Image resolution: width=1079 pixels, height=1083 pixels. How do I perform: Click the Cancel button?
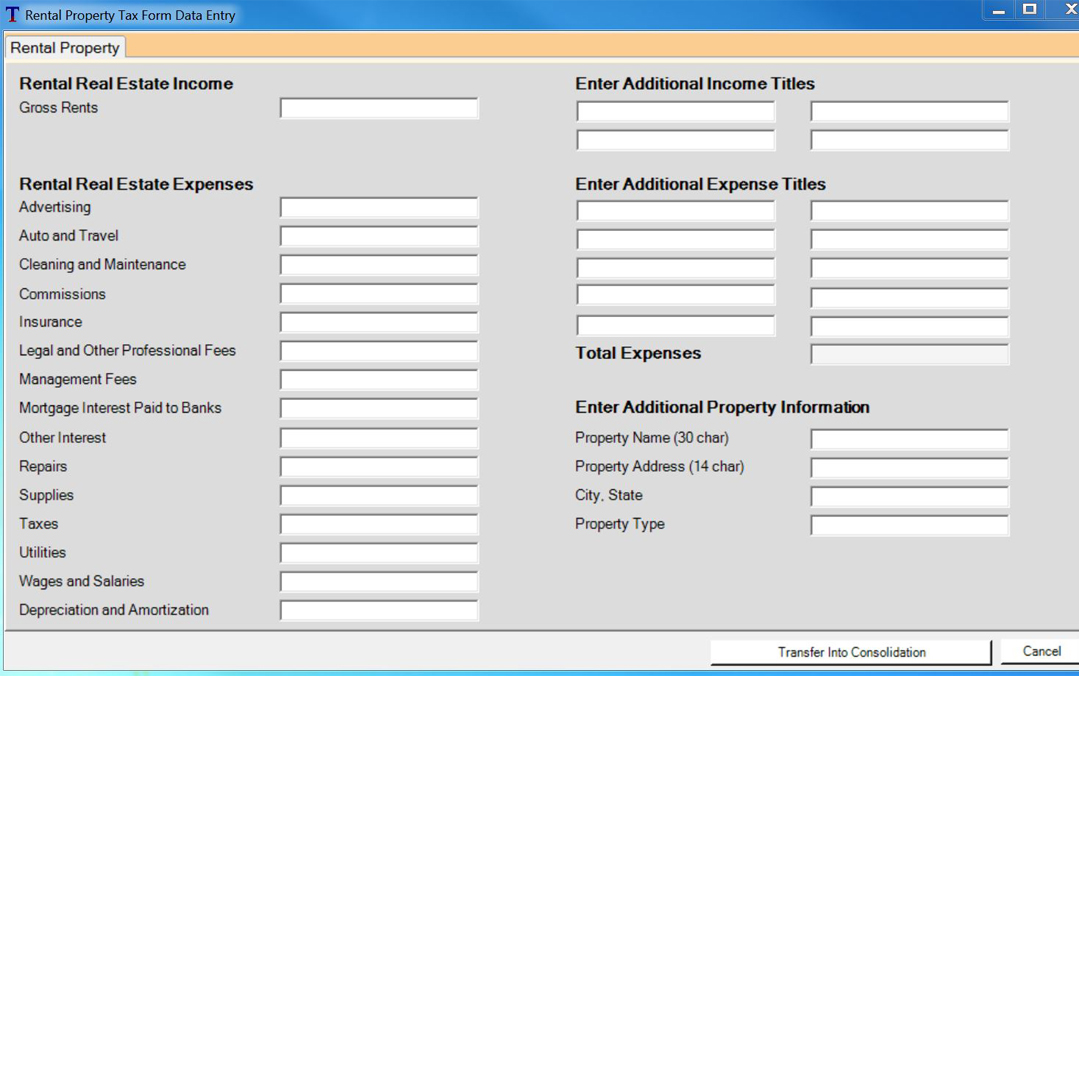tap(1041, 651)
